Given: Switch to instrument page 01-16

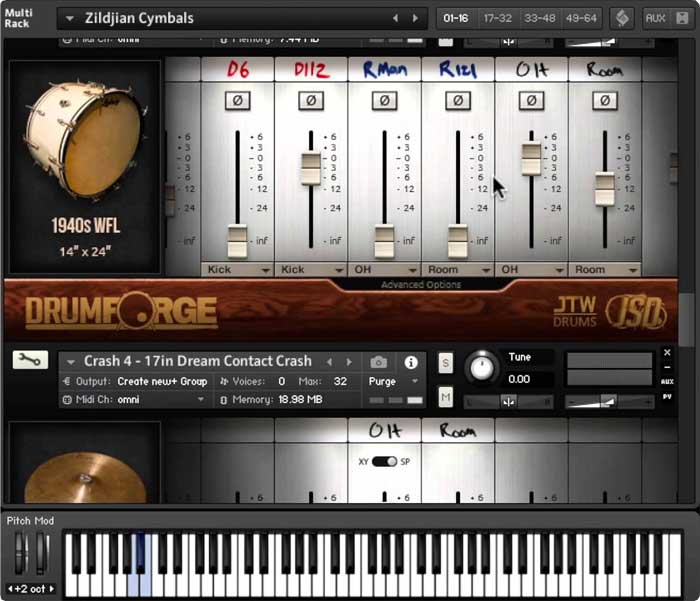Looking at the screenshot, I should point(455,18).
